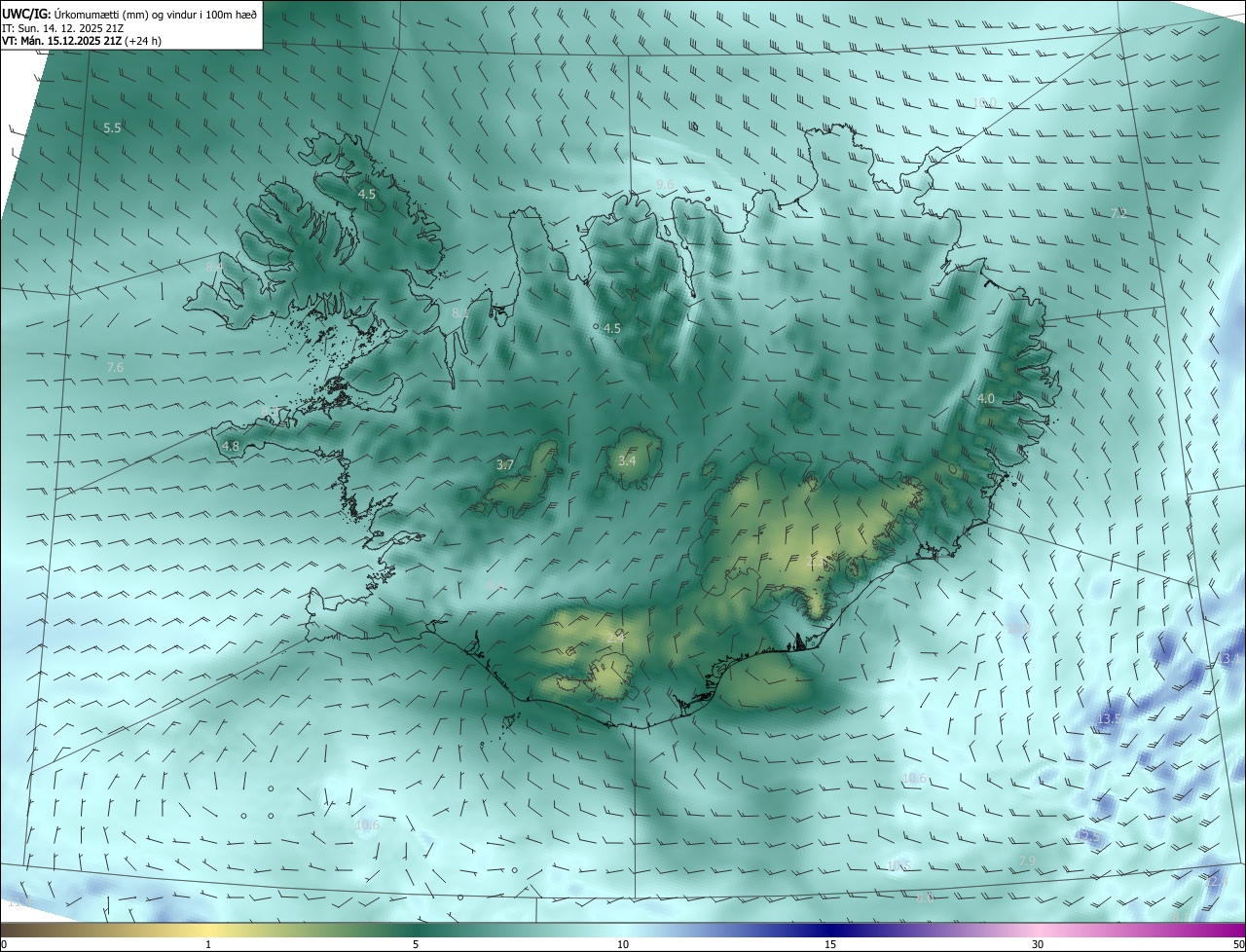Click the 13.5 value label
The width and height of the screenshot is (1246, 952).
click(1110, 719)
